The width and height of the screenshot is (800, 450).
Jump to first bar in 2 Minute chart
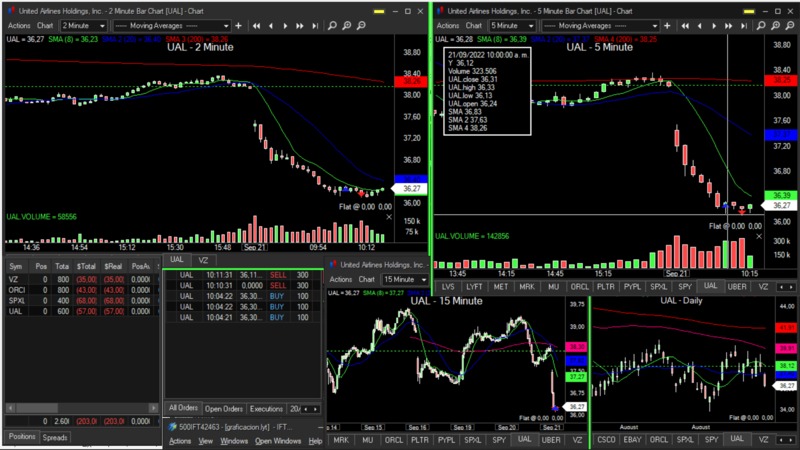tap(257, 25)
